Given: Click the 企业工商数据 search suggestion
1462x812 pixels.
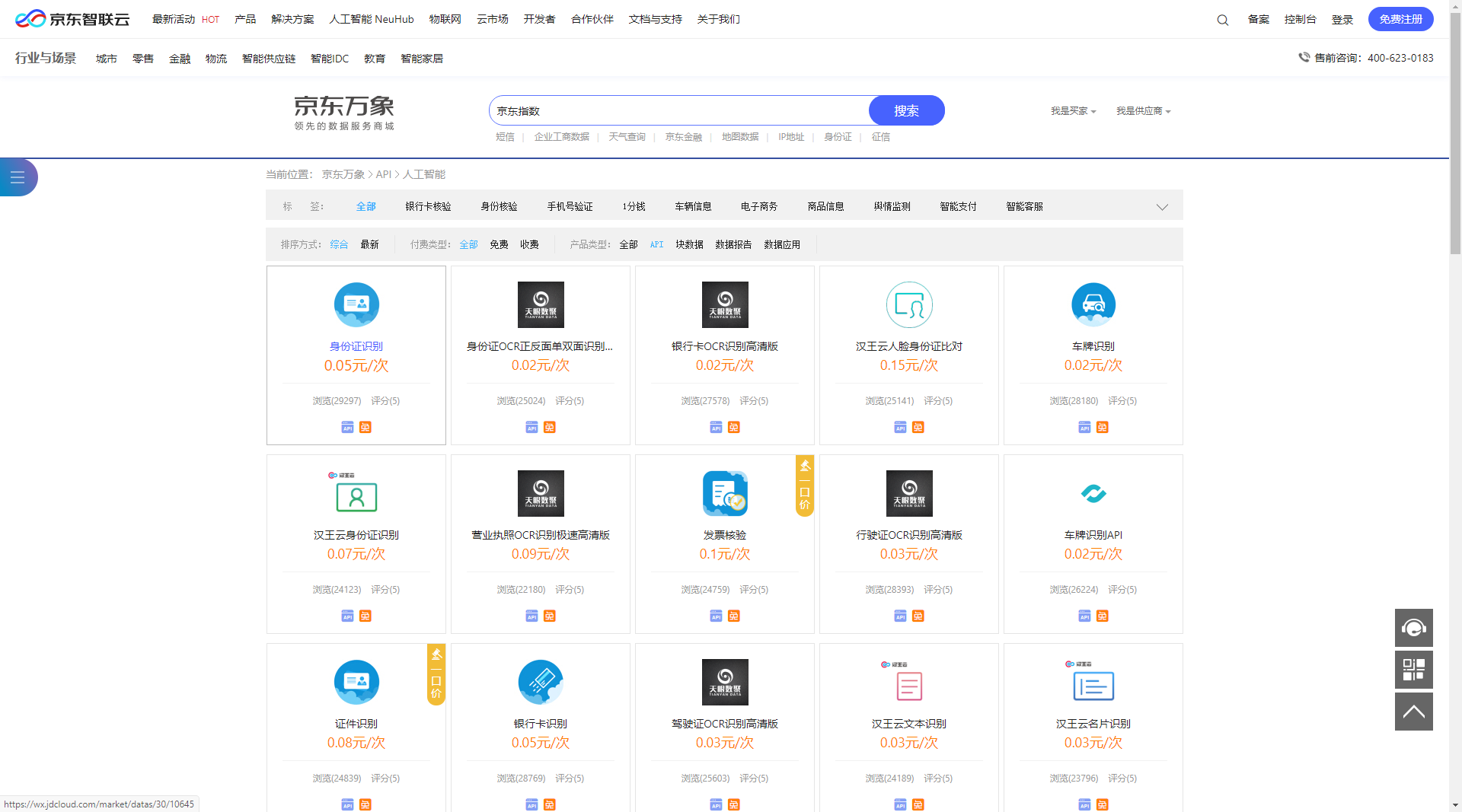Looking at the screenshot, I should coord(561,137).
